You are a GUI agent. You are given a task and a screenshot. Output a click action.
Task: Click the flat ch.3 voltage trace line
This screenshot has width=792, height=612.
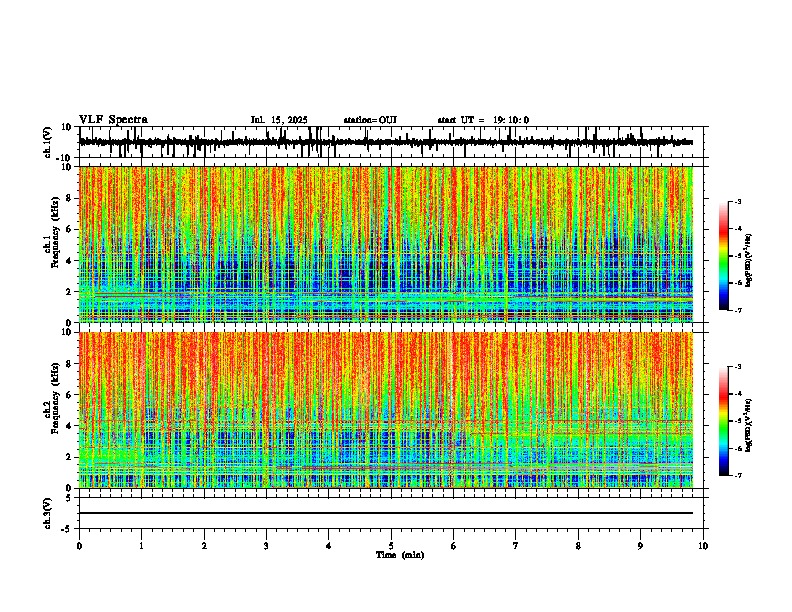point(386,513)
